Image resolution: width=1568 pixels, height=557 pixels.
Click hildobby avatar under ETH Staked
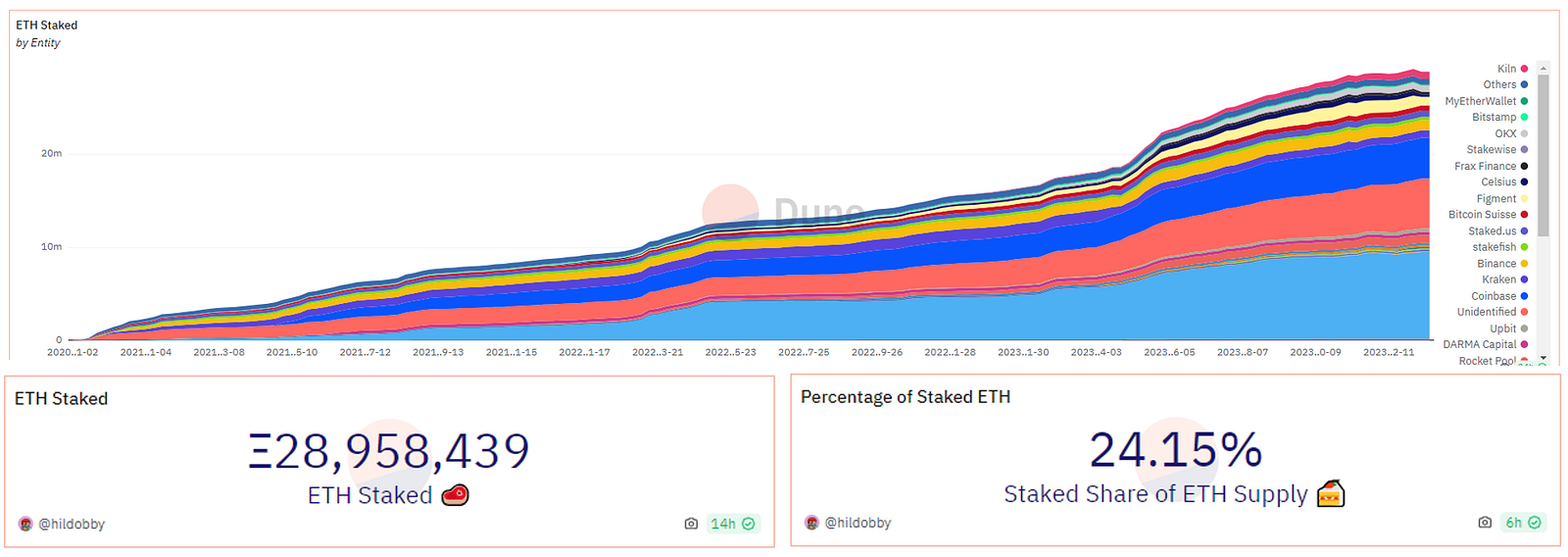point(25,524)
